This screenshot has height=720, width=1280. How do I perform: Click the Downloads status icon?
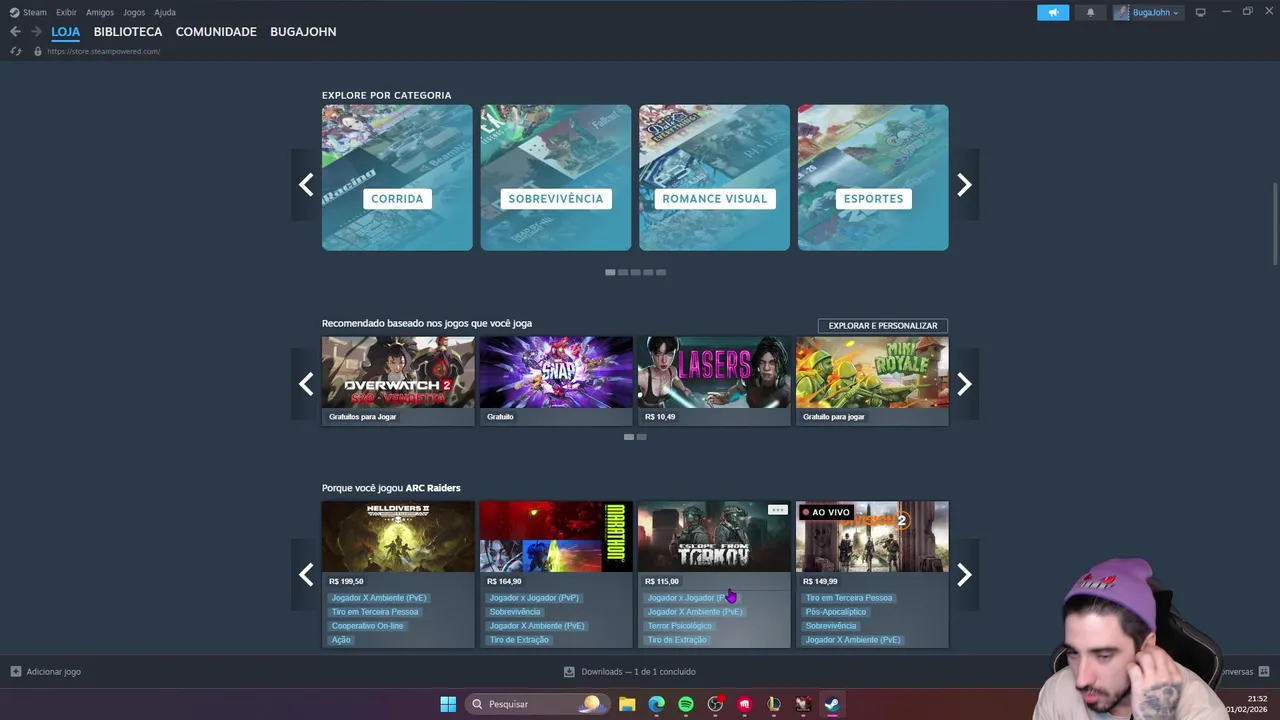click(x=569, y=672)
